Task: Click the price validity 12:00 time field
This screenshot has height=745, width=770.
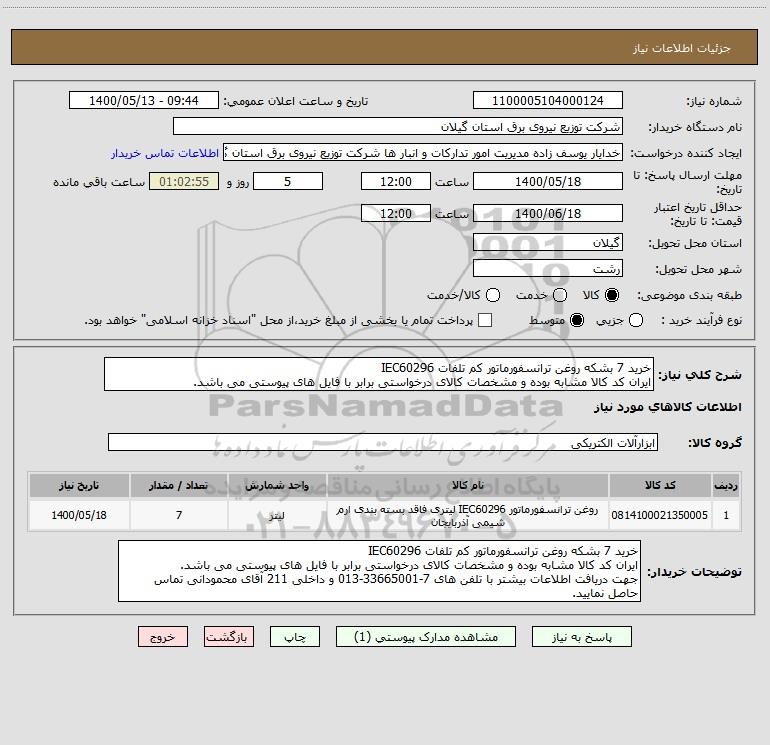Action: tap(396, 214)
